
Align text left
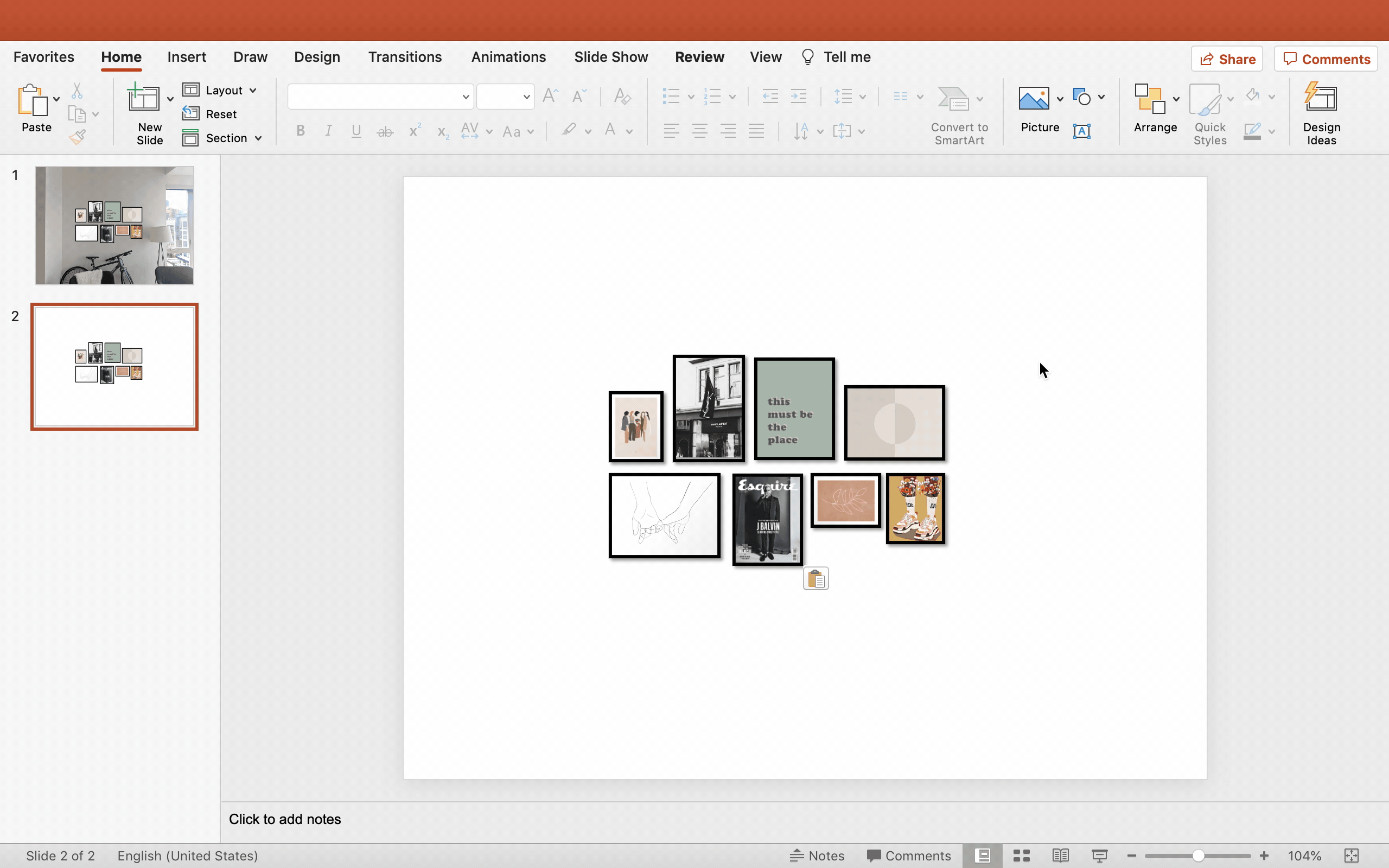[x=671, y=131]
